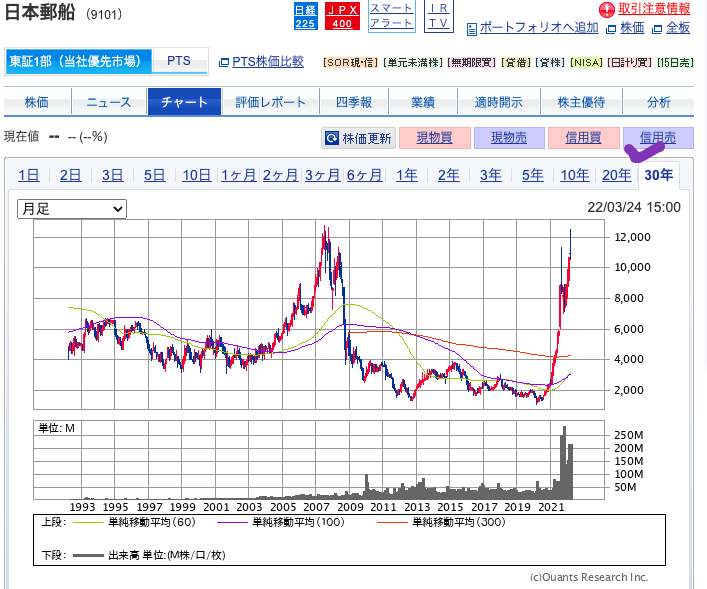Open the 分析 tab
This screenshot has width=707, height=589.
659,102
